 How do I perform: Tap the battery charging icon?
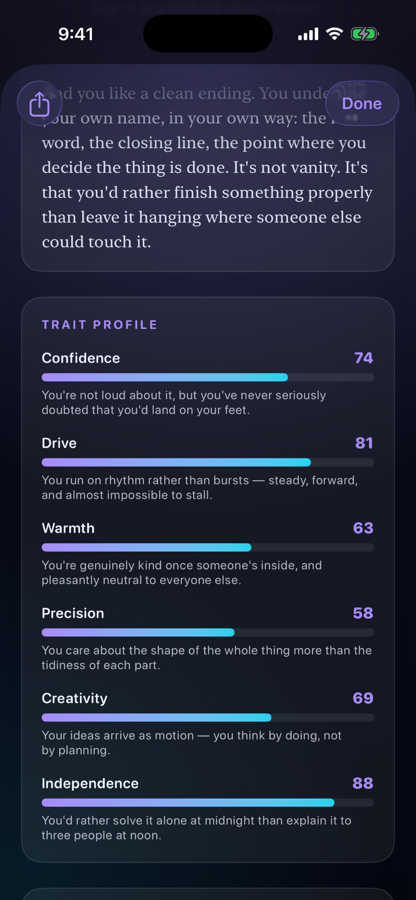coord(364,34)
